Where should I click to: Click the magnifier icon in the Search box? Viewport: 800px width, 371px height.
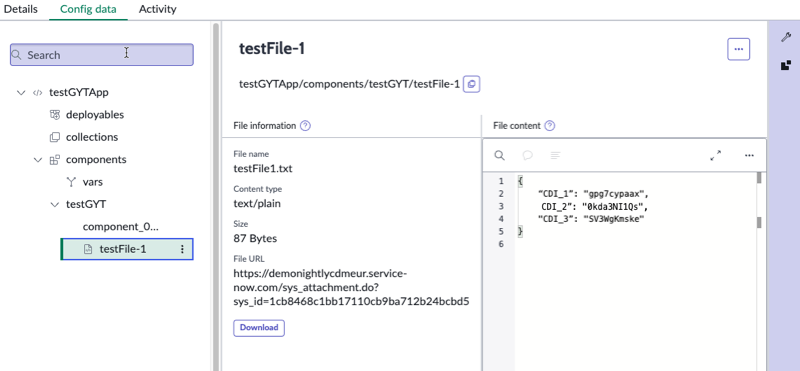(x=17, y=55)
